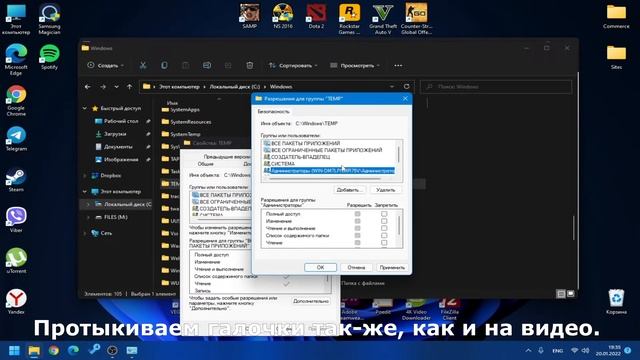Open the uTorrent desktop shortcut
Image resolution: width=640 pixels, height=360 pixels.
click(16, 260)
